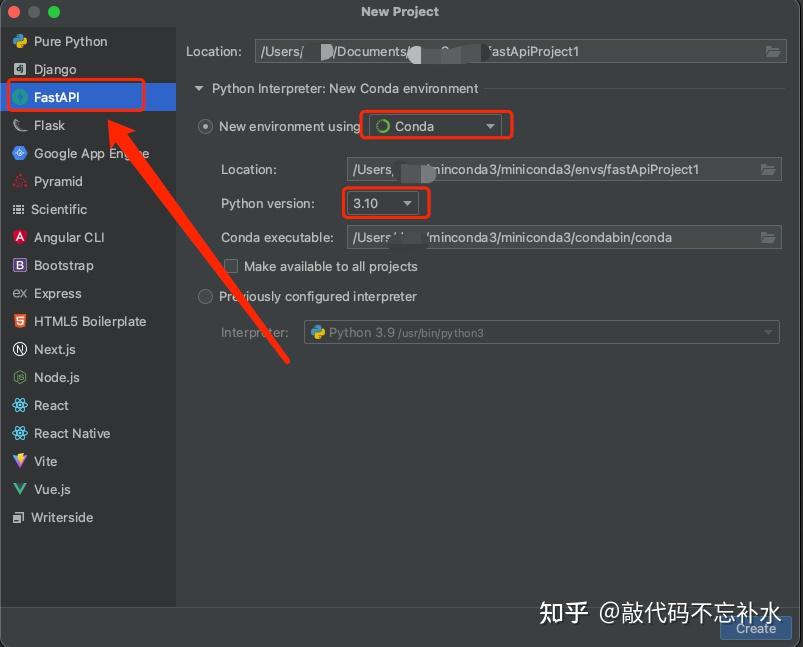Select Angular CLI in project list

(88, 237)
